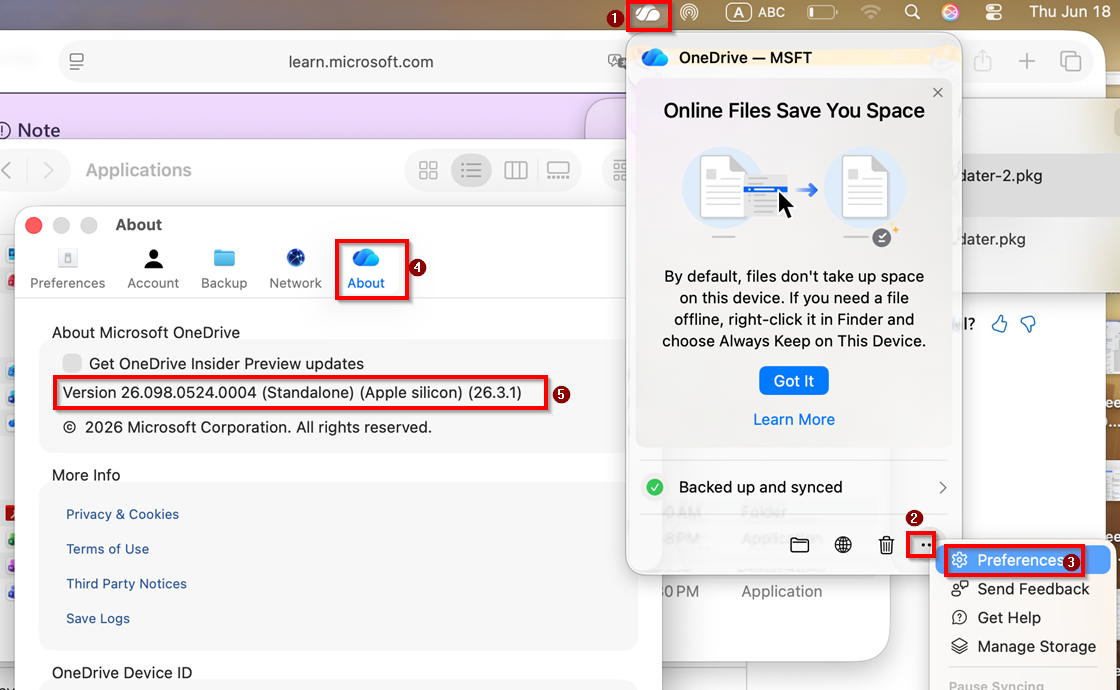Open the OneDrive more options ellipsis
Viewport: 1120px width, 690px height.
(x=926, y=545)
